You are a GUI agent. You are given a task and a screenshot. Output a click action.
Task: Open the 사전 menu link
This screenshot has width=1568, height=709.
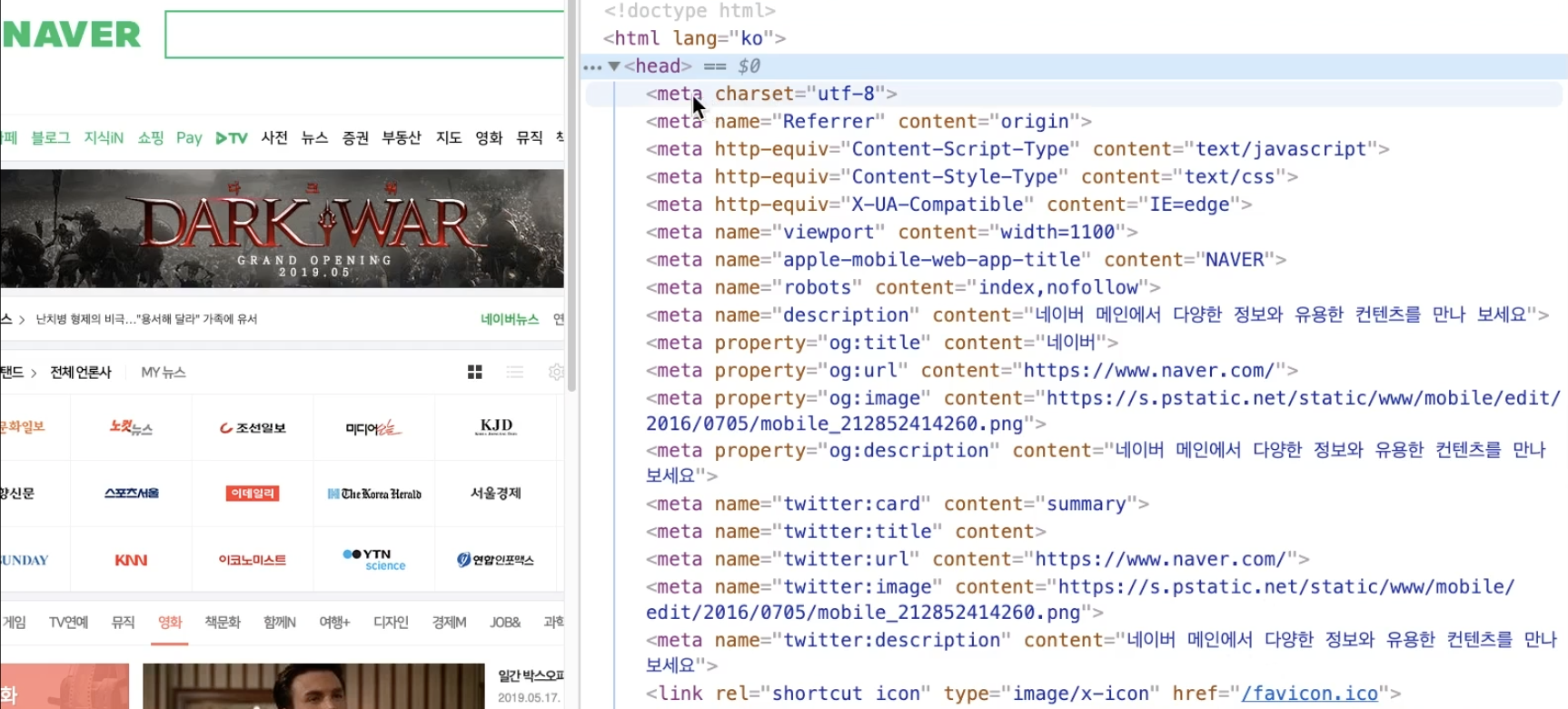tap(274, 137)
